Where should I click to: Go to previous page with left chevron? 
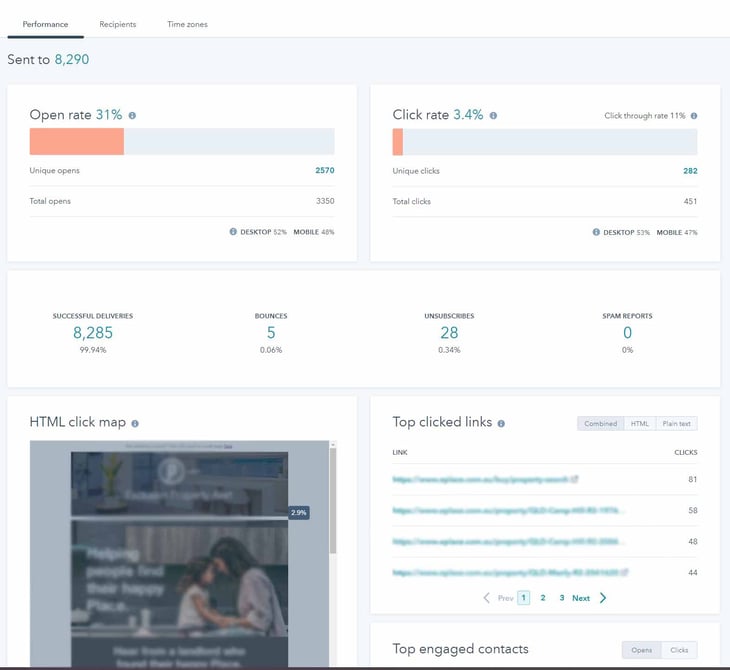(x=487, y=598)
